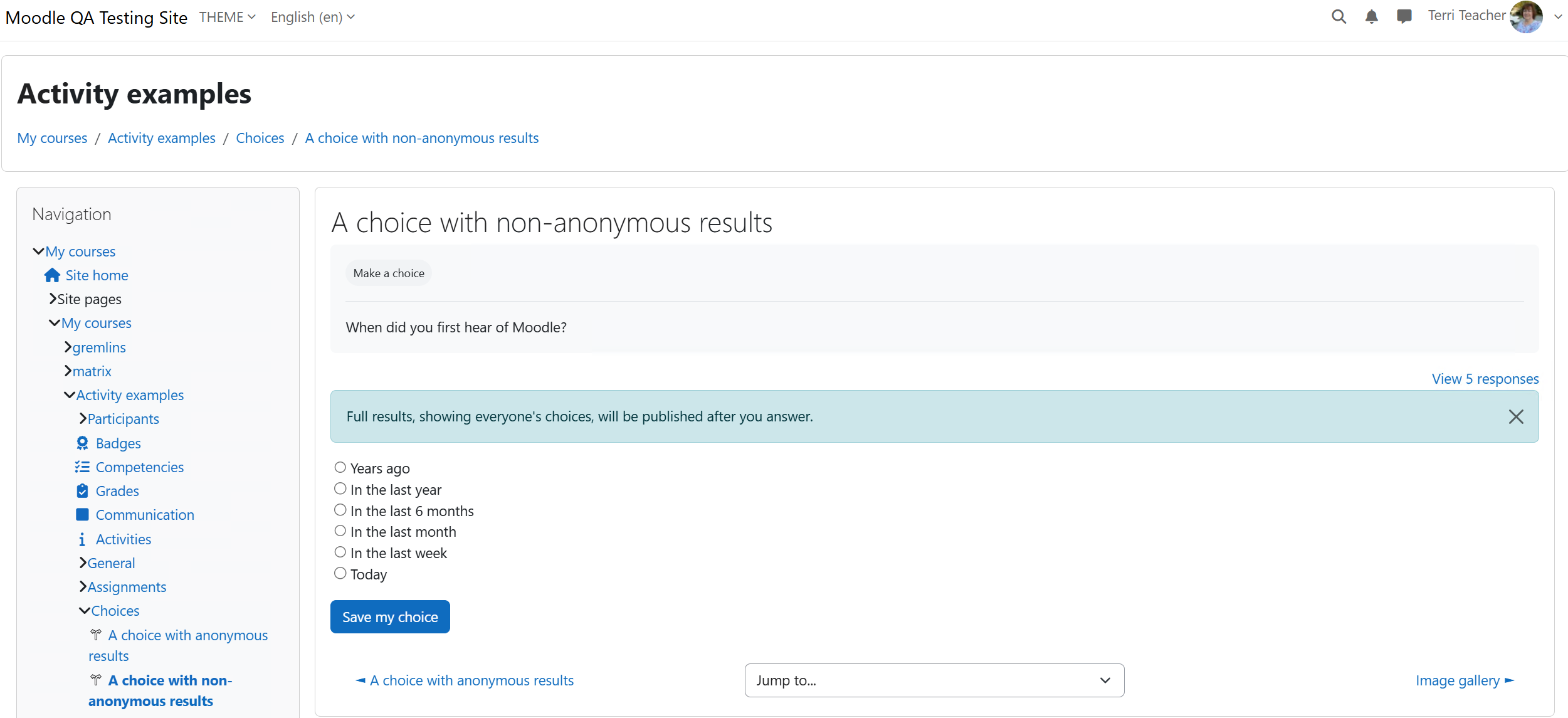Click the Make a choice badge
This screenshot has width=1568, height=718.
tap(389, 273)
